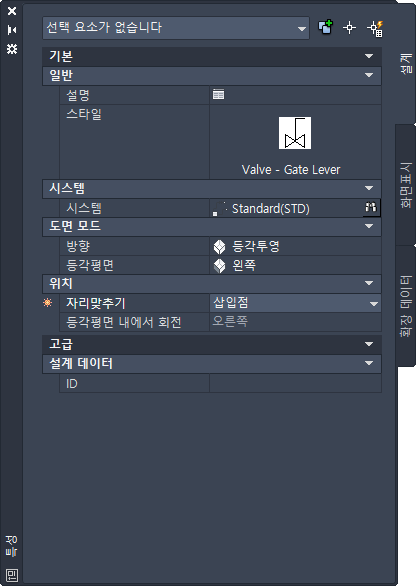The width and height of the screenshot is (416, 586).
Task: Collapse the 시스템 section header
Action: (x=212, y=188)
